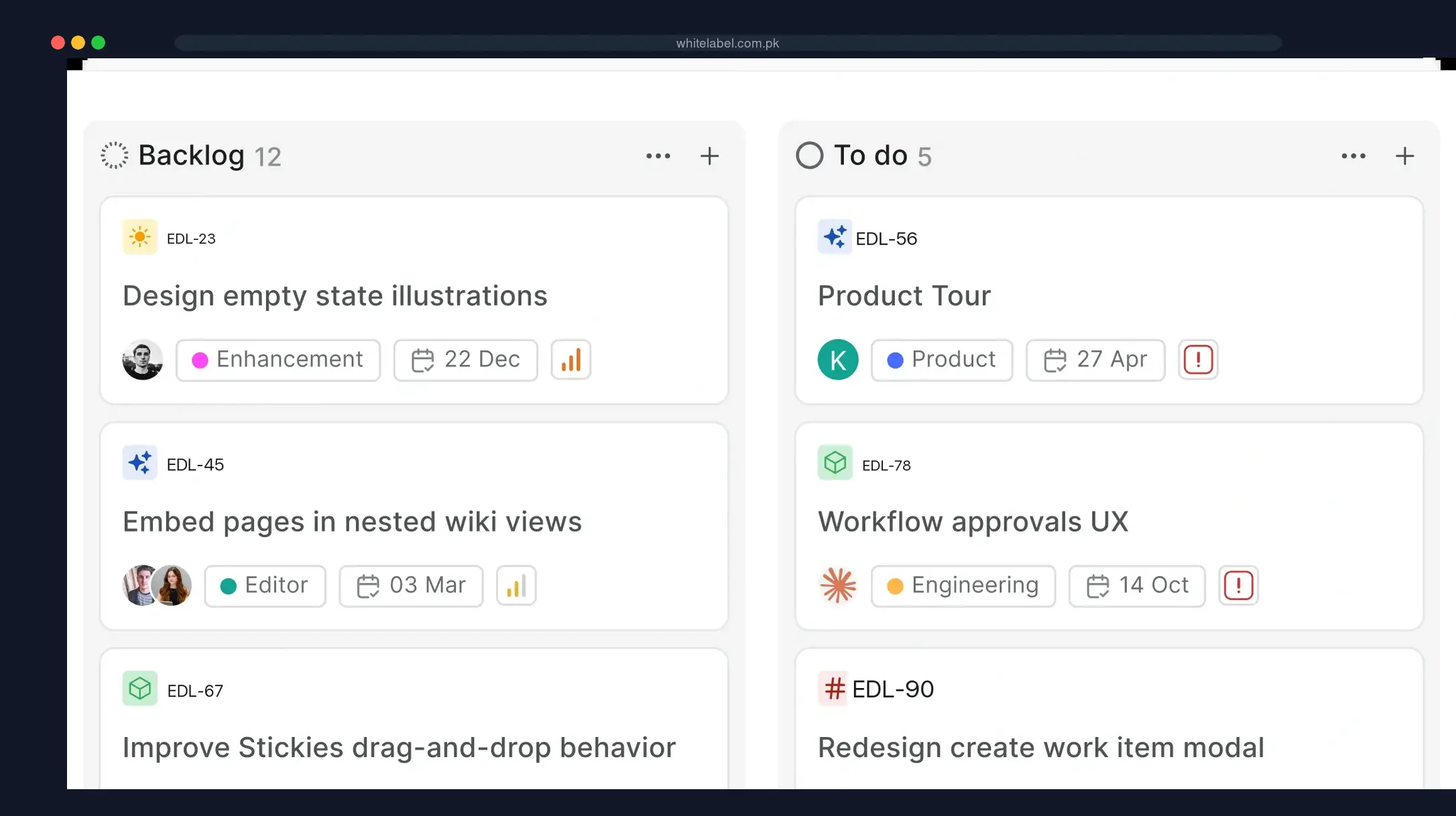Click the Backlog dashed circle status icon
1456x816 pixels.
[x=115, y=155]
